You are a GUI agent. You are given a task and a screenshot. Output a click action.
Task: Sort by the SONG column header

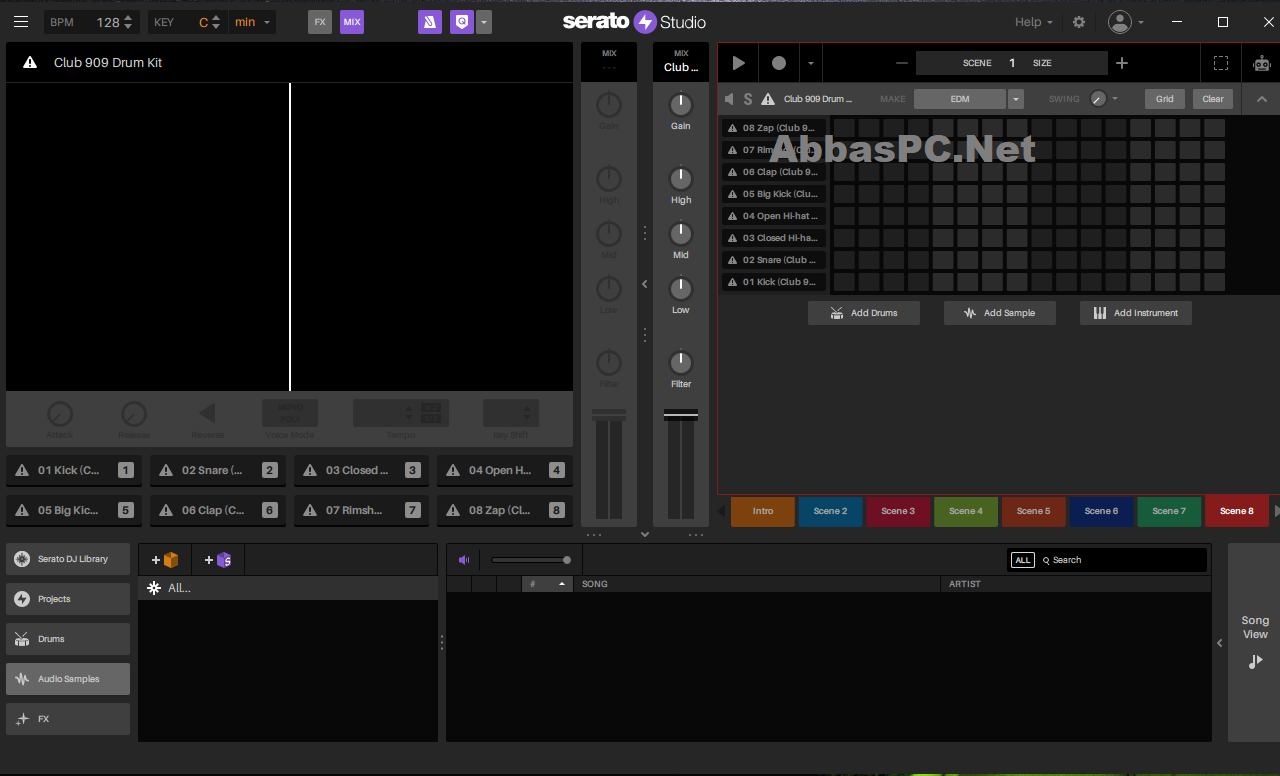pos(757,584)
